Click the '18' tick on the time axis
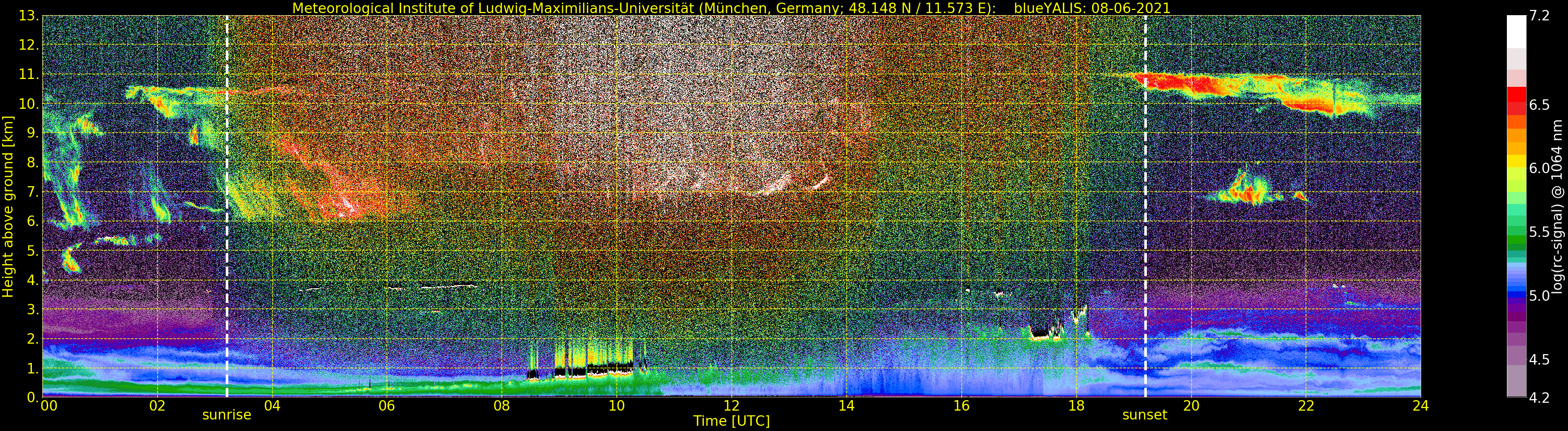Image resolution: width=1568 pixels, height=431 pixels. (x=1076, y=405)
